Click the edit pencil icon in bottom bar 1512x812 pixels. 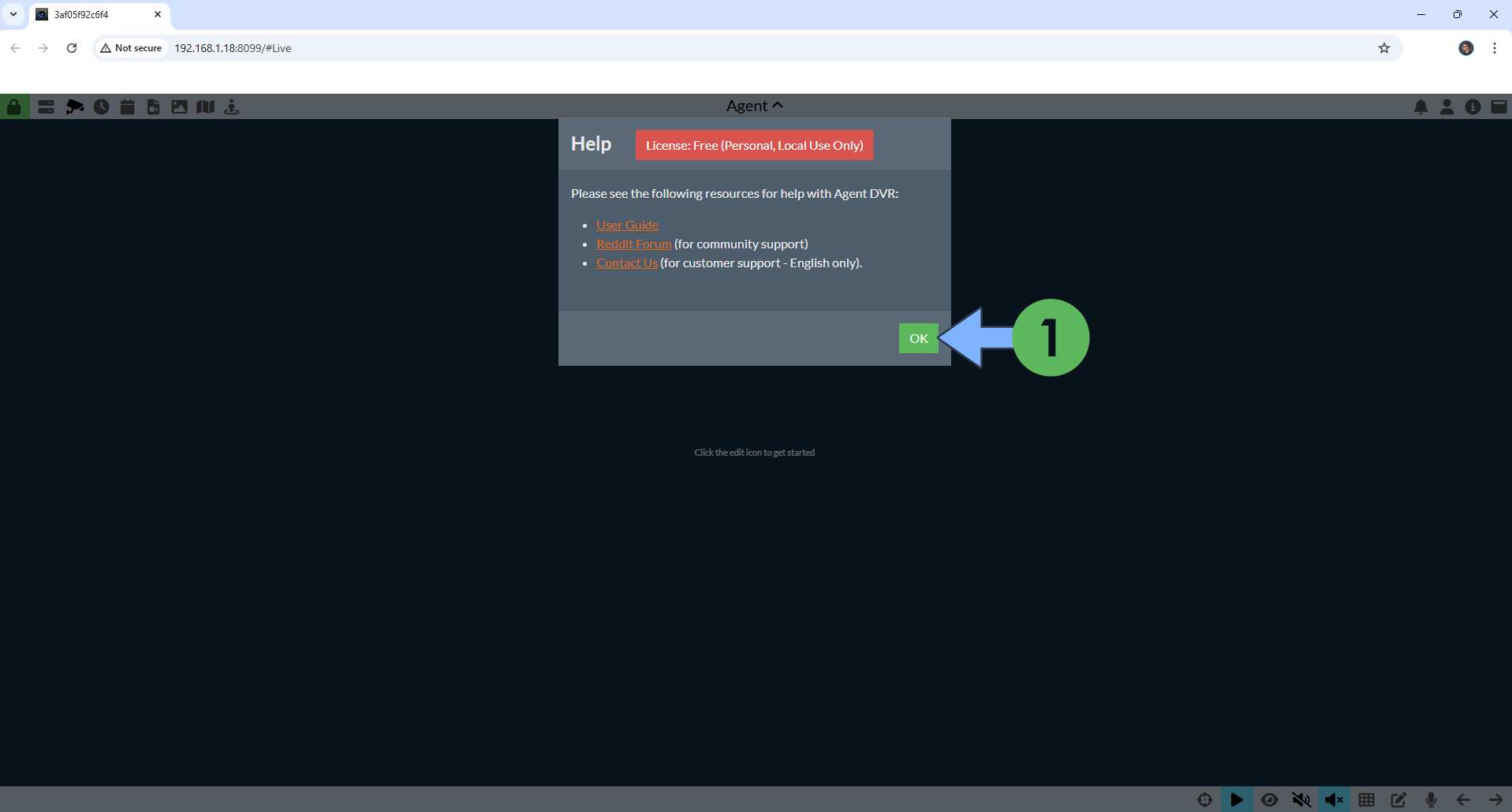coord(1398,799)
